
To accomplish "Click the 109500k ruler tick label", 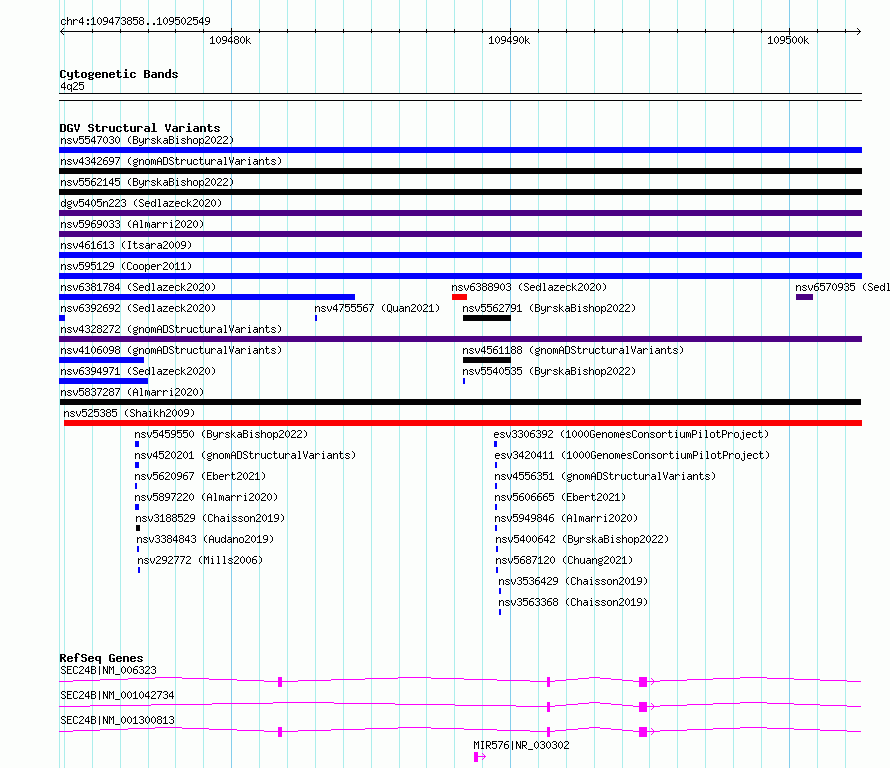I will pyautogui.click(x=788, y=40).
